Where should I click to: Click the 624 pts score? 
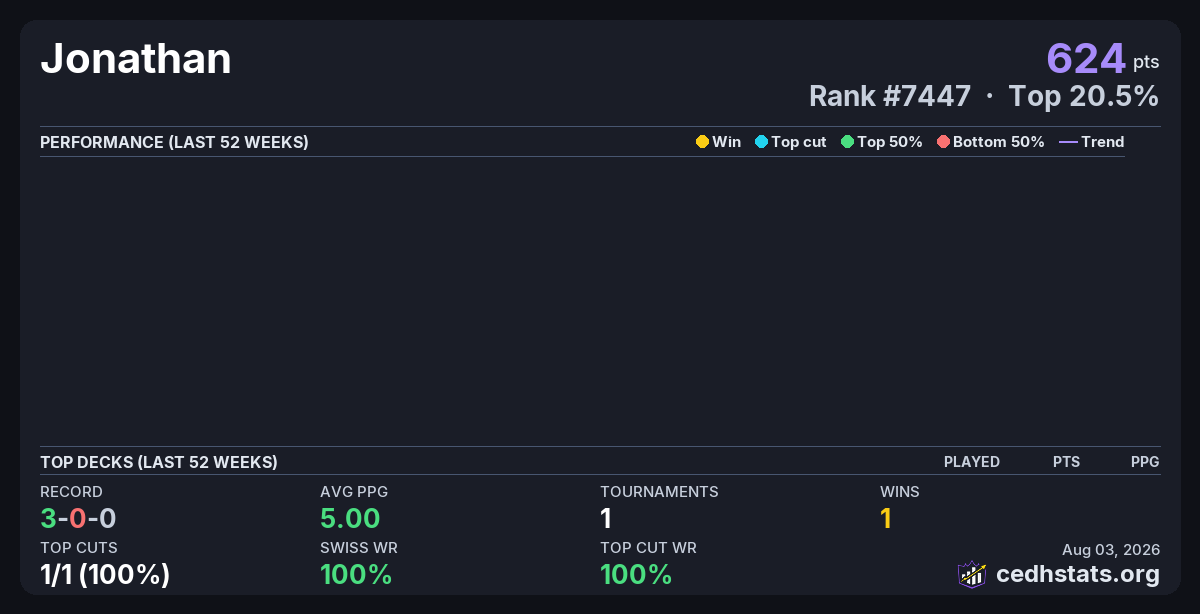[x=1103, y=59]
